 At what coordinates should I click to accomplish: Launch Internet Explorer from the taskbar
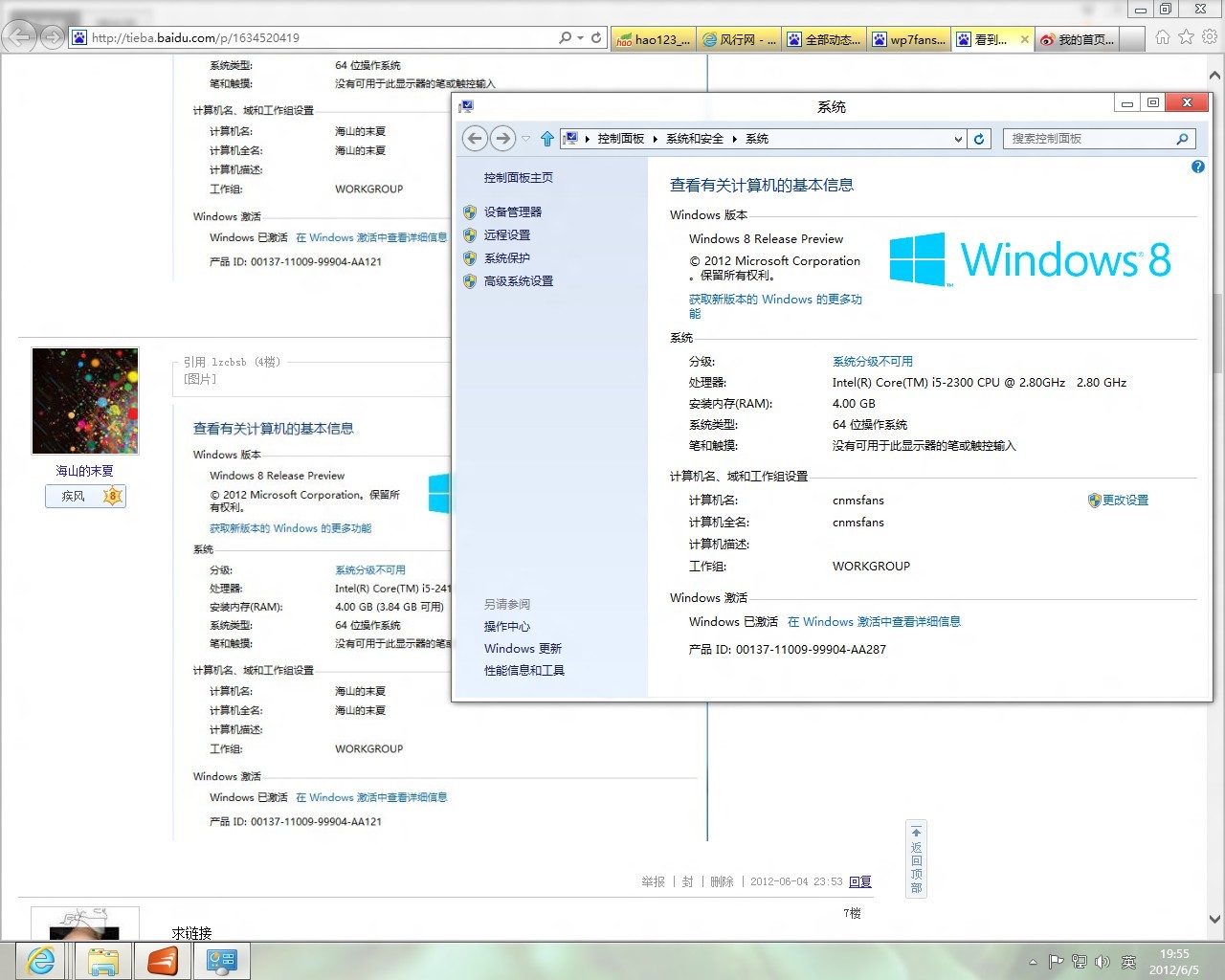pos(41,960)
